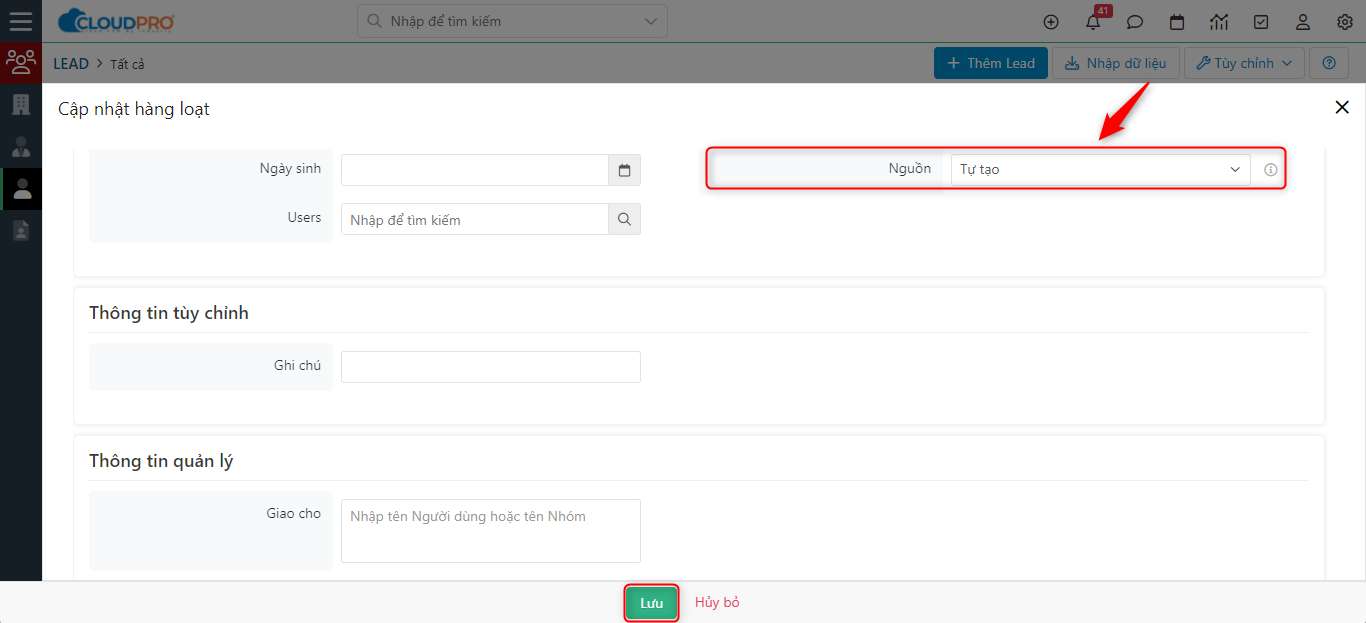Open the Tùy chỉnh dropdown button

(x=1244, y=63)
